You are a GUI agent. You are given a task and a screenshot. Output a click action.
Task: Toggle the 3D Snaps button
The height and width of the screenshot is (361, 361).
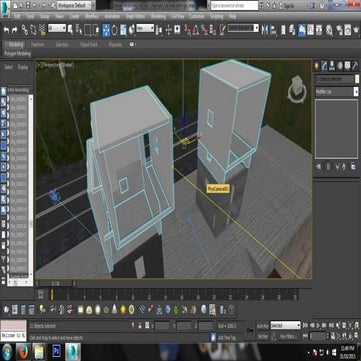(x=187, y=30)
